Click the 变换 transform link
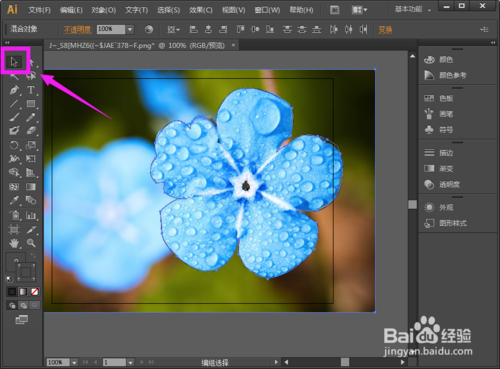Viewport: 500px width, 369px height. point(385,30)
